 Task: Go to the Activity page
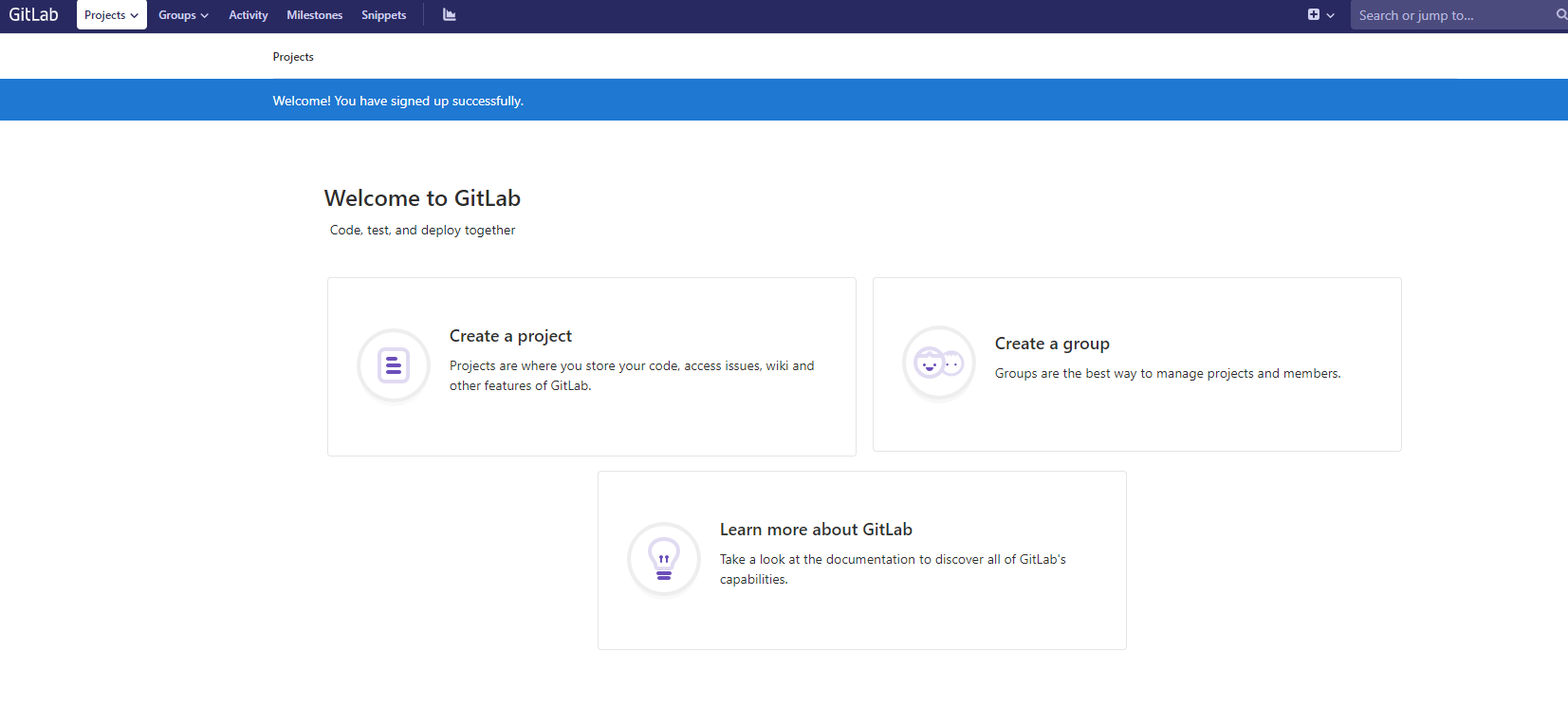point(249,15)
